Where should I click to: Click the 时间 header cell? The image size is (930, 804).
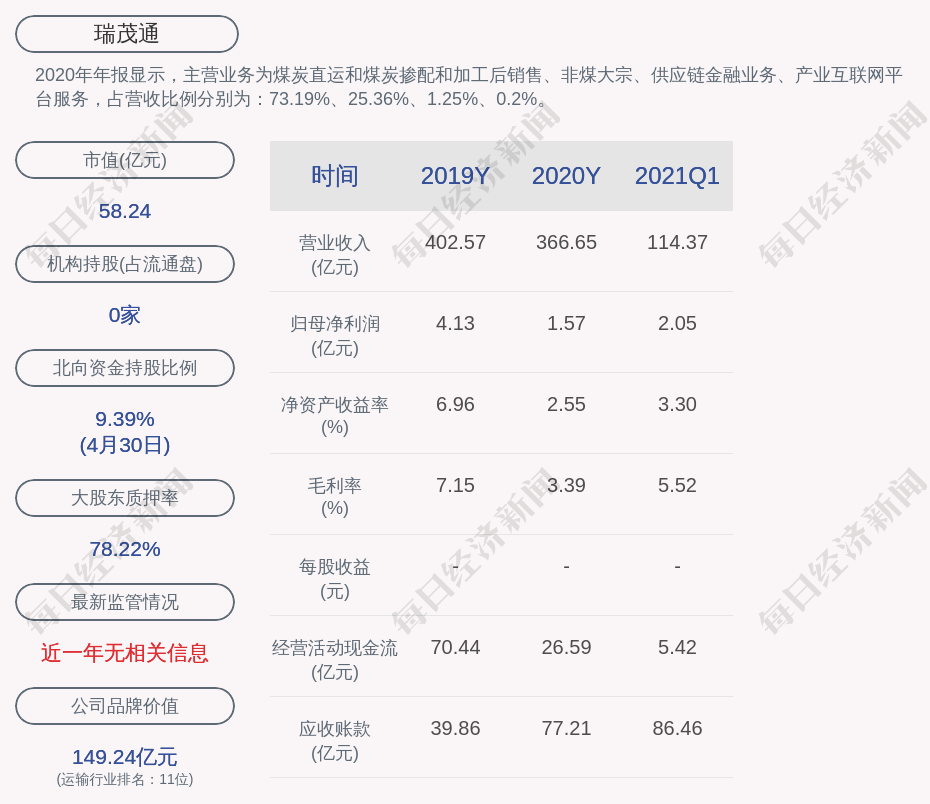(334, 176)
